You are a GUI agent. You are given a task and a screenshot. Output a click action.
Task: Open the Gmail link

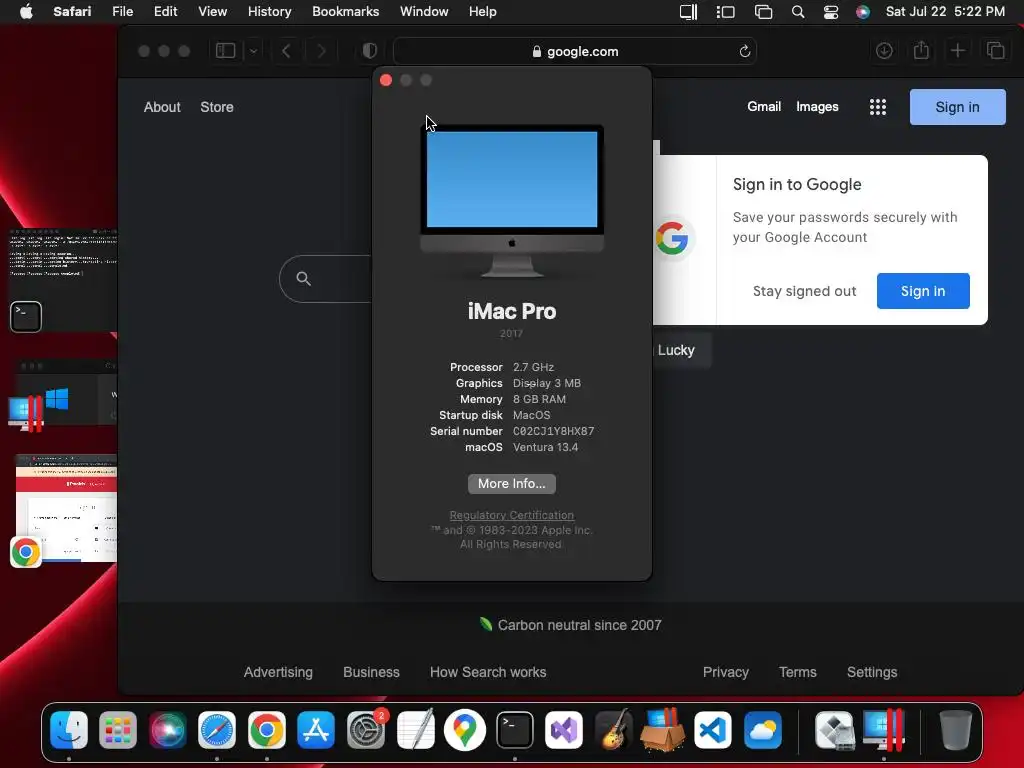pyautogui.click(x=764, y=106)
